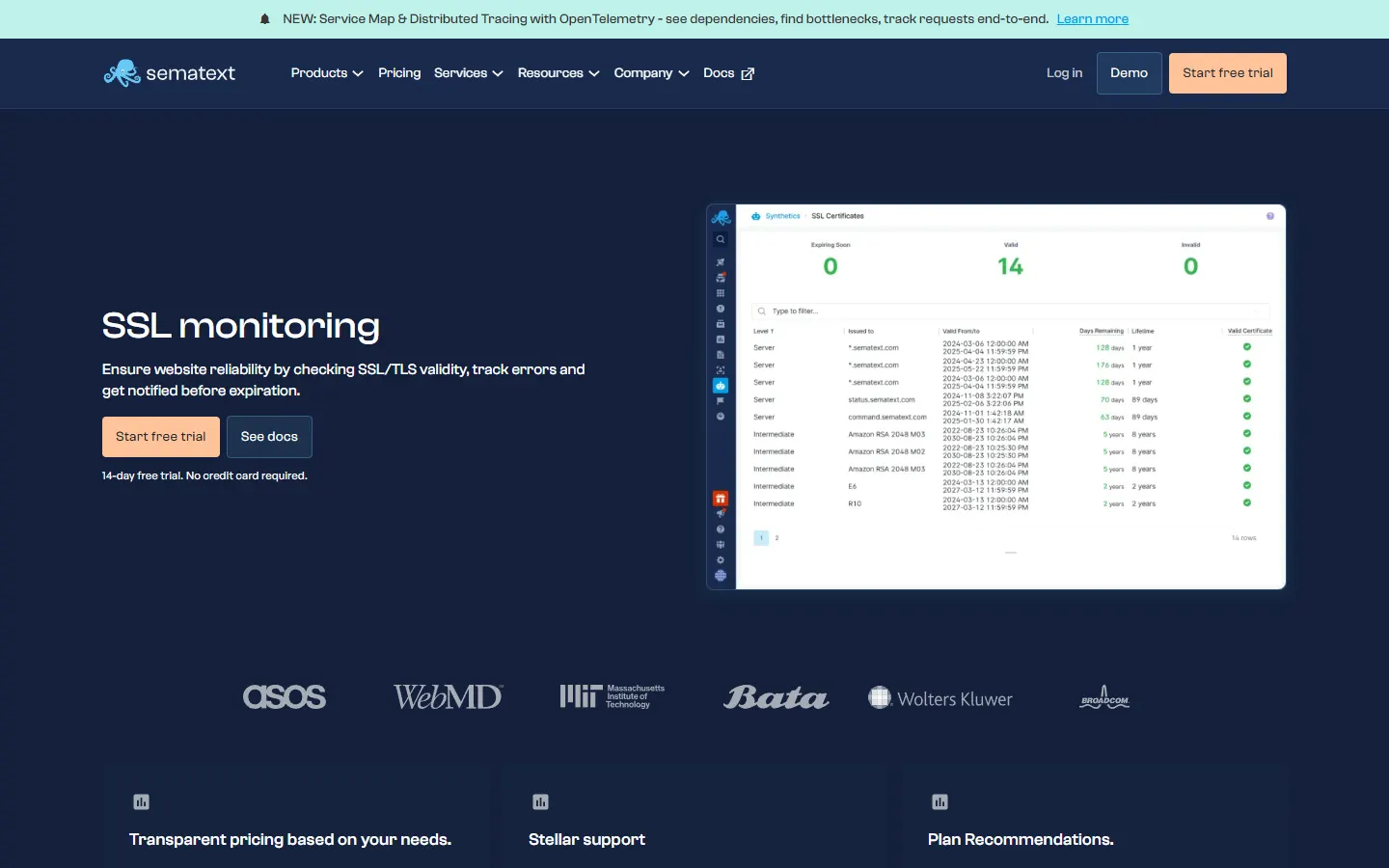Viewport: 1389px width, 868px height.
Task: Click the 'R10' intermediate certificate entry
Action: [855, 503]
